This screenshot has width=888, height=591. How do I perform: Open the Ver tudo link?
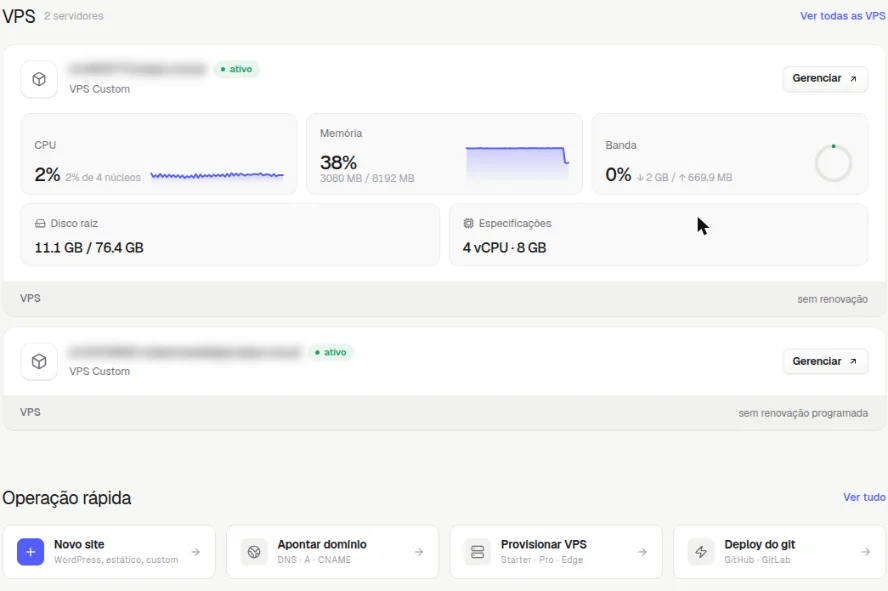point(864,497)
